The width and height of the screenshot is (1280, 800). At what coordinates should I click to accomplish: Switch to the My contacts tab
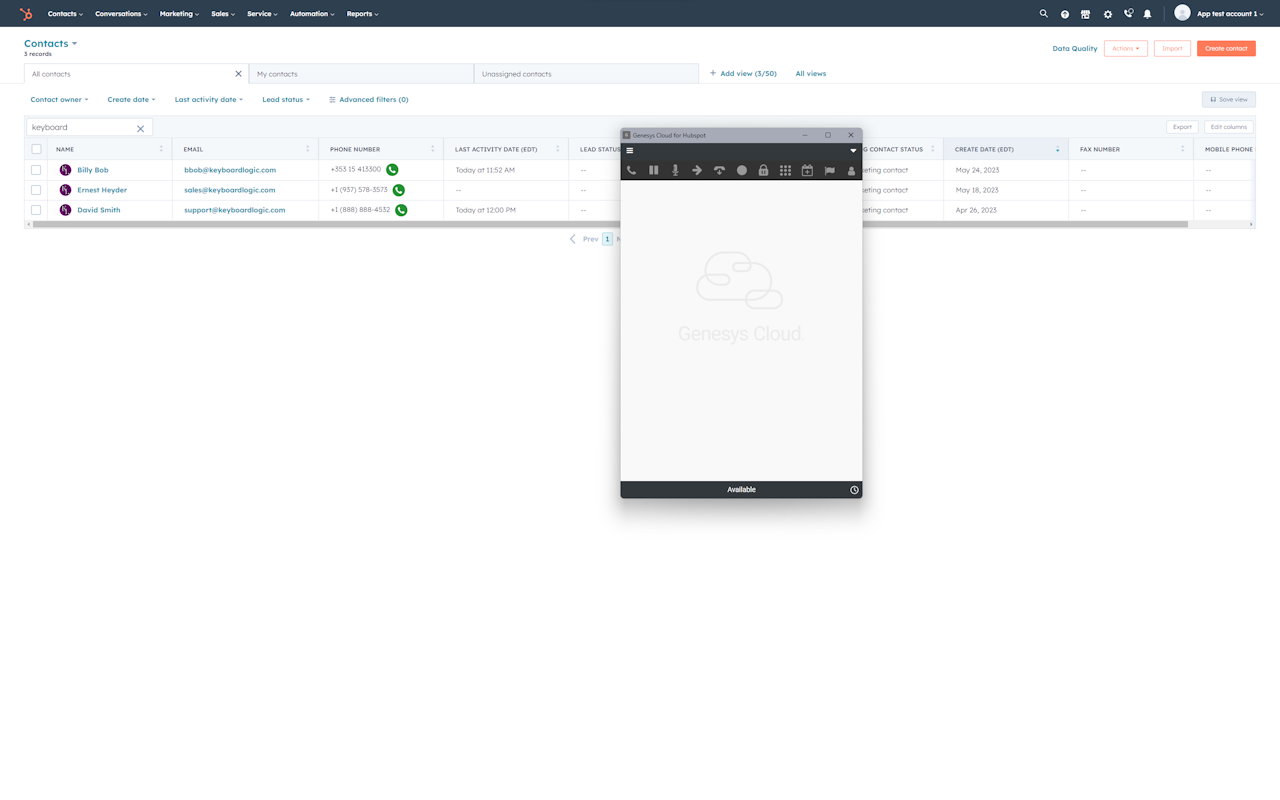[x=360, y=74]
